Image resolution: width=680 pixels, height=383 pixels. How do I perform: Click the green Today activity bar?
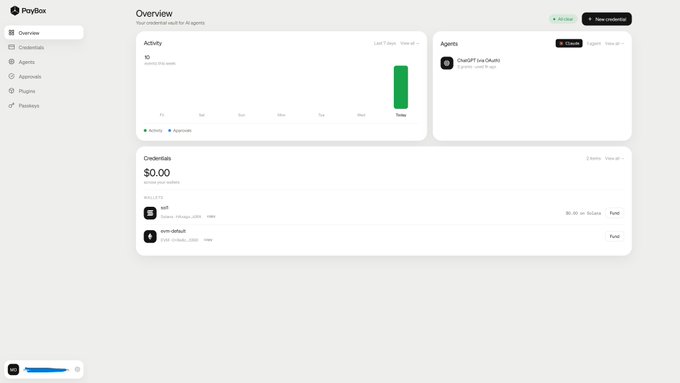[401, 87]
